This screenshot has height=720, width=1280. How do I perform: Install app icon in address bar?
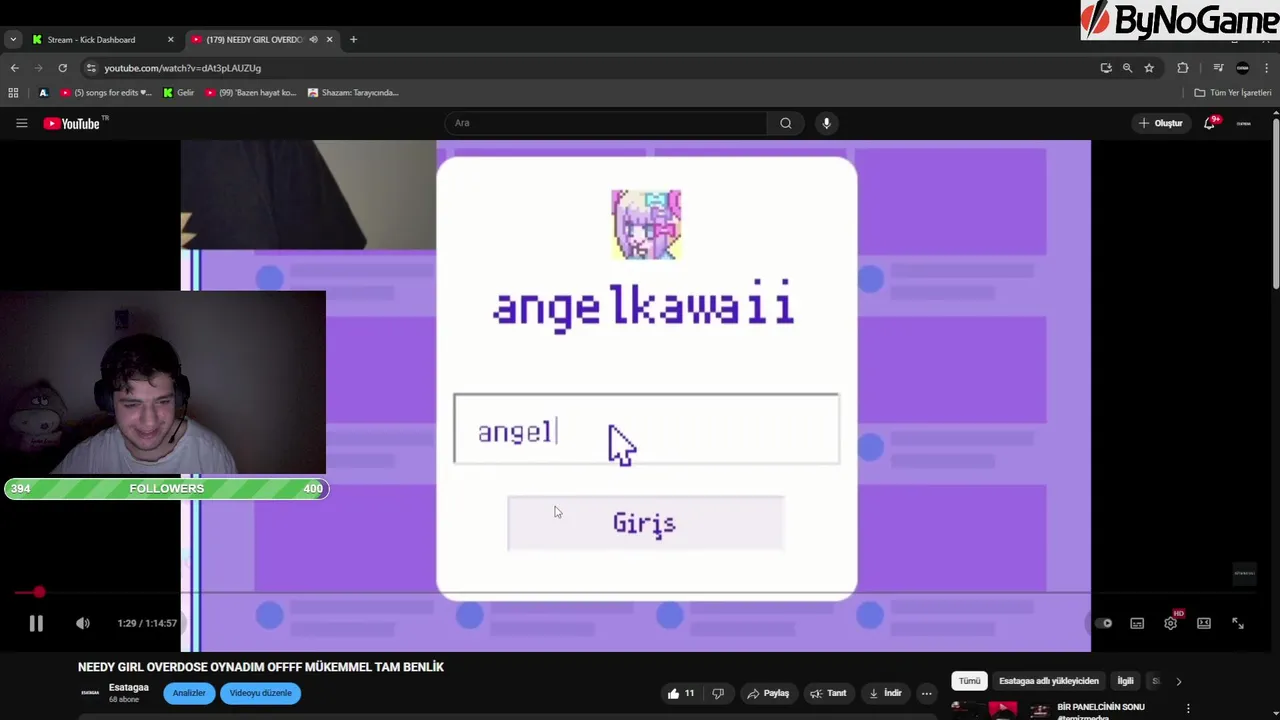pos(1105,68)
